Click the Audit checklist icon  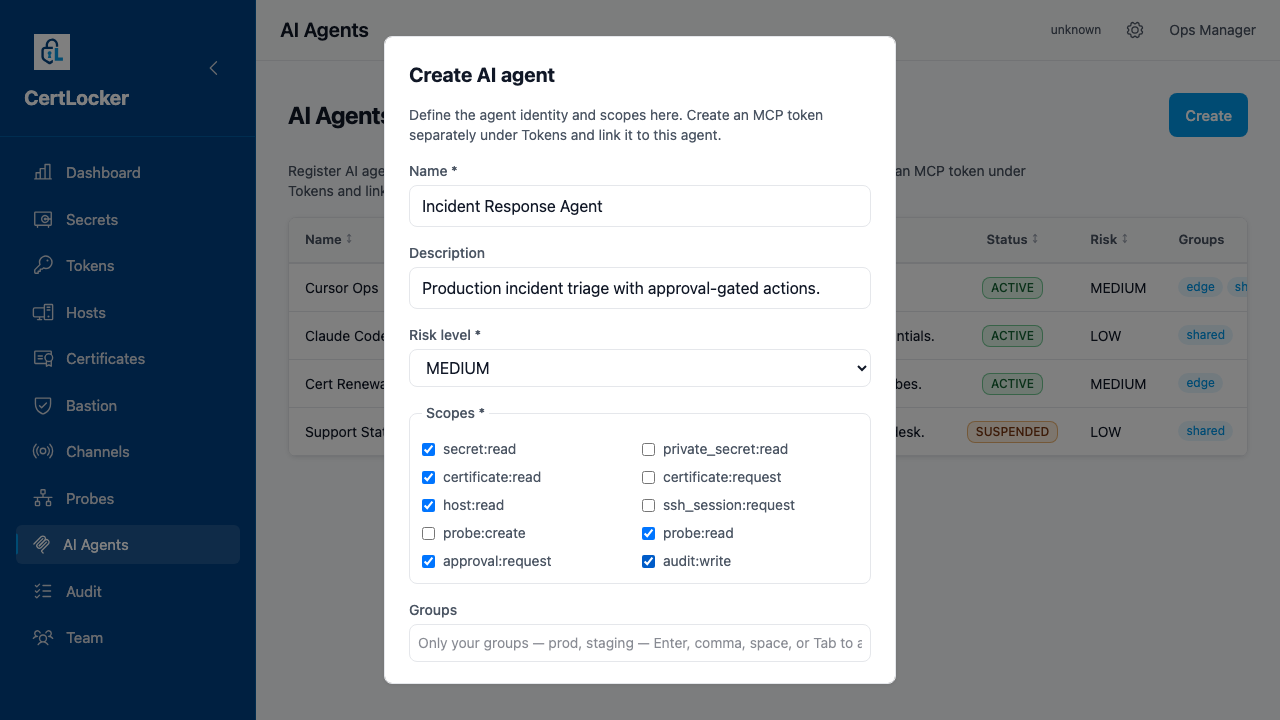[x=43, y=591]
